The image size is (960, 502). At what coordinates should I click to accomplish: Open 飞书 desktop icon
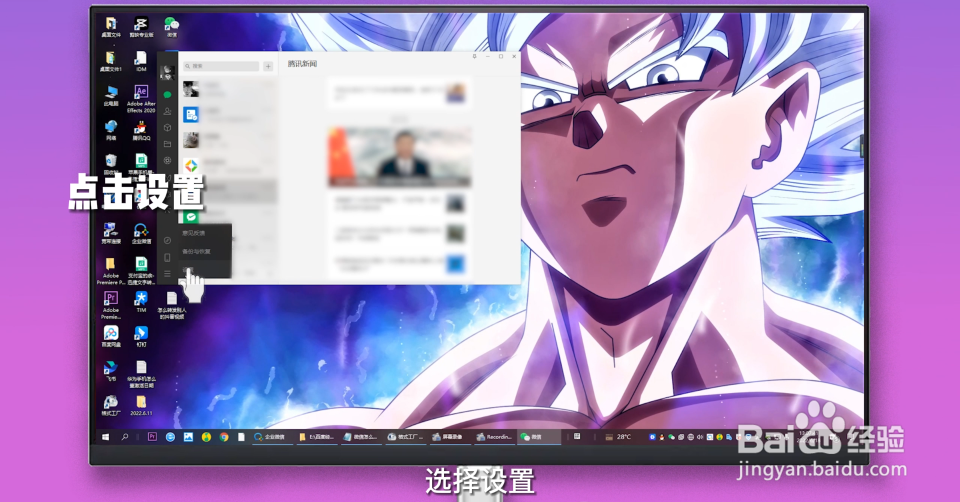pos(111,371)
